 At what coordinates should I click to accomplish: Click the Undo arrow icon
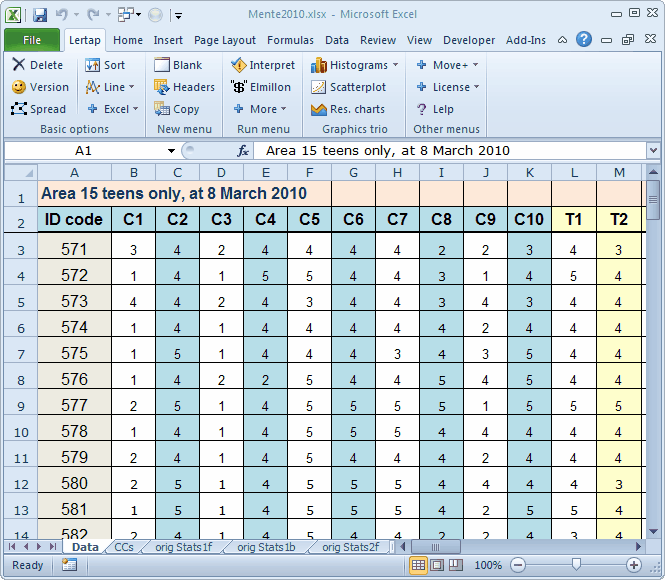[61, 15]
